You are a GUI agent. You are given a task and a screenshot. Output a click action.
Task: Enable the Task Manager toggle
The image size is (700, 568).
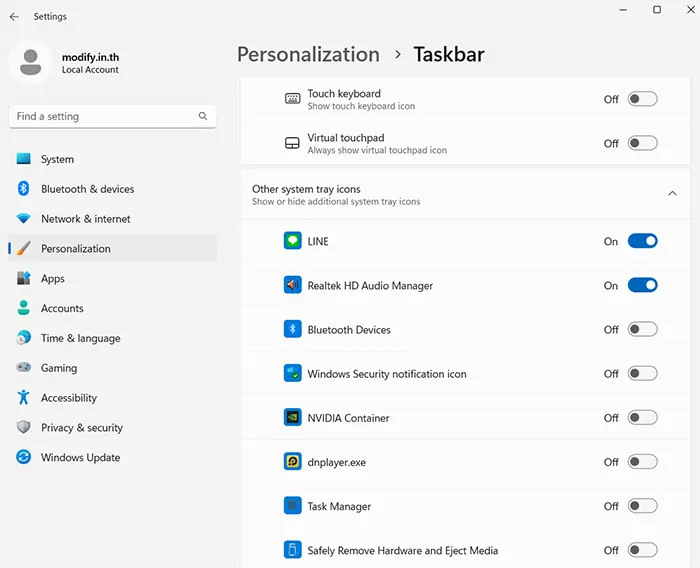[642, 506]
